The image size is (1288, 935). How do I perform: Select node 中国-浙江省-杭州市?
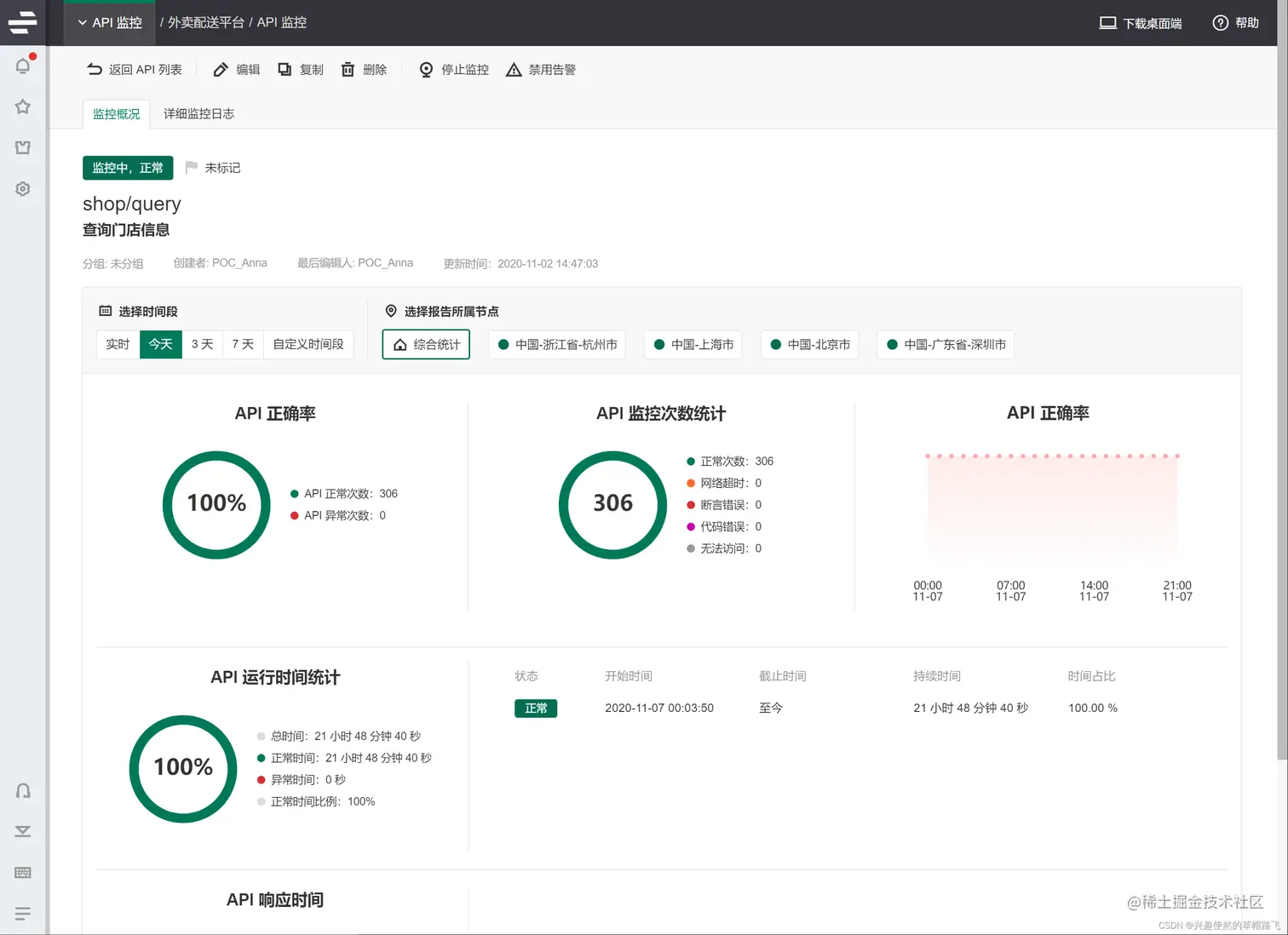coord(557,344)
